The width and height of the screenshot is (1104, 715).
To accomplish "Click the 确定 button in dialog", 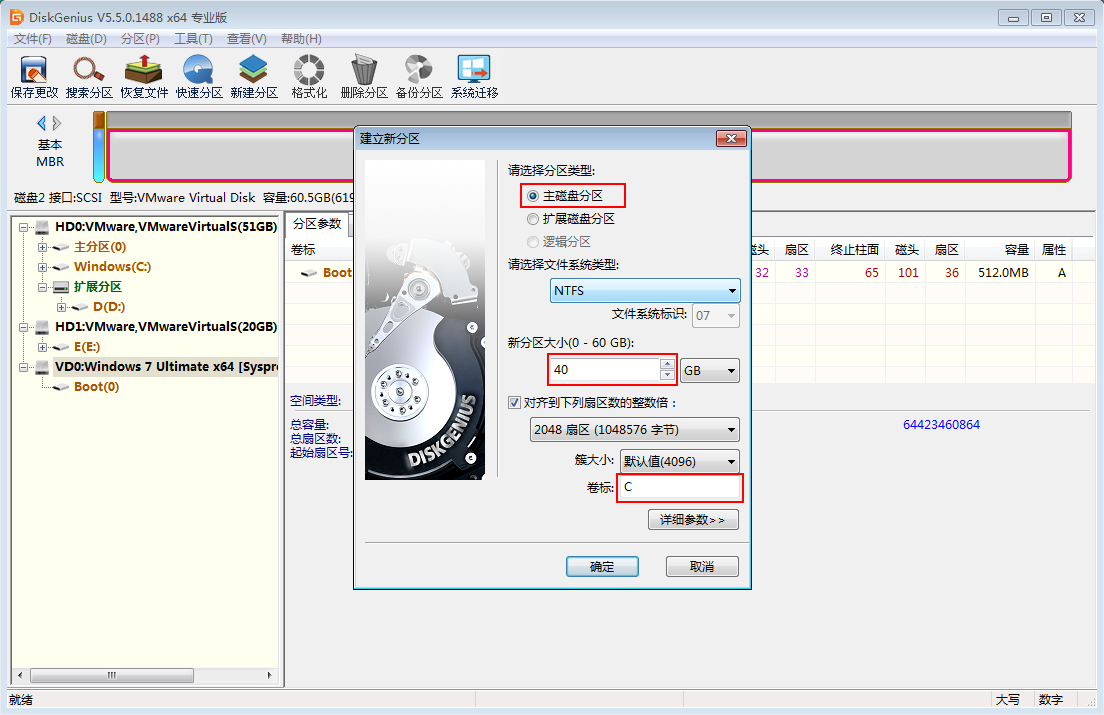I will pyautogui.click(x=602, y=567).
